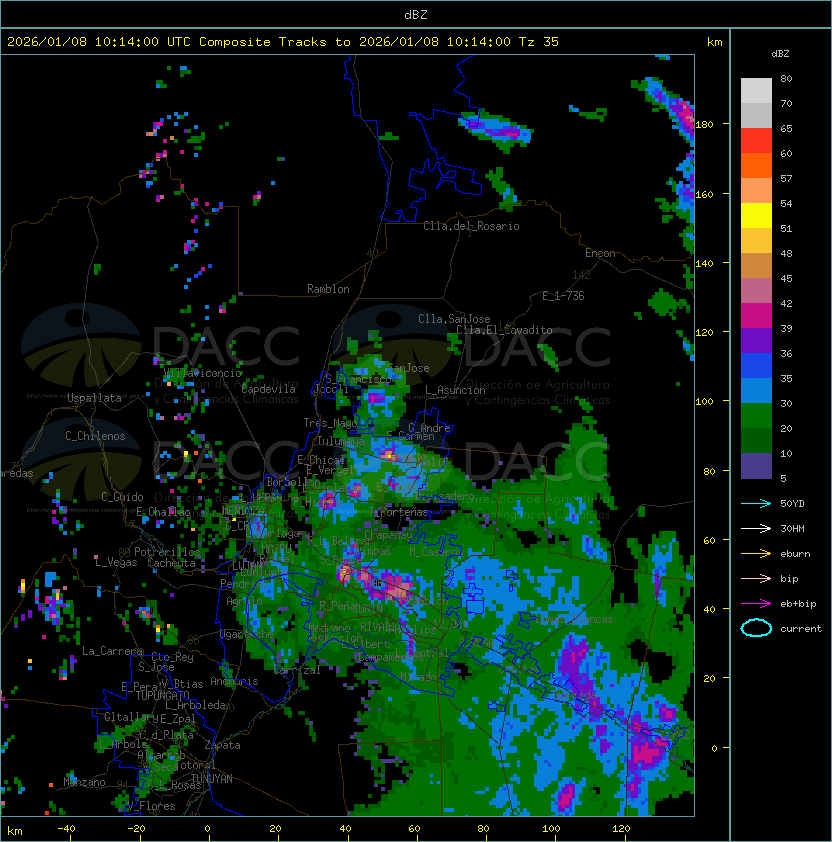The width and height of the screenshot is (832, 842).
Task: Click the 'eburn' legend label
Action: 795,554
